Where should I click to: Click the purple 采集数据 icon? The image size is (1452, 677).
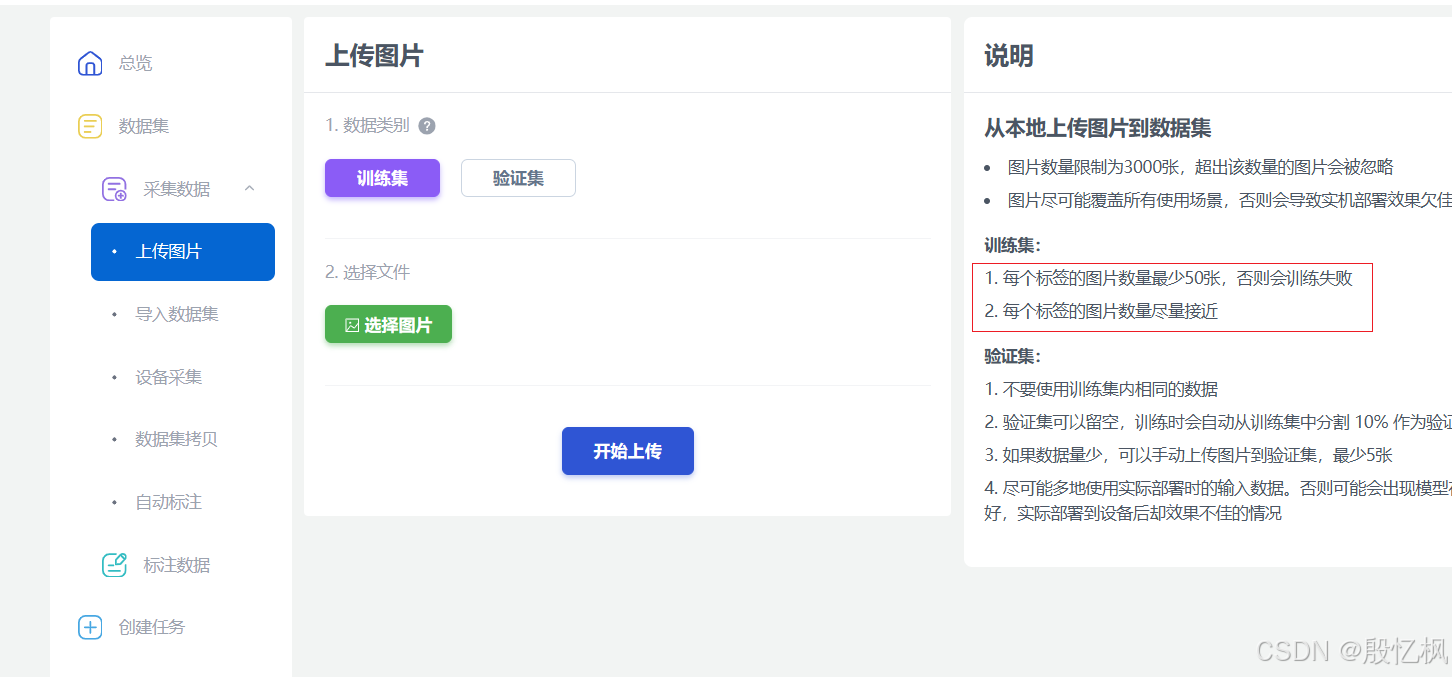coord(114,189)
